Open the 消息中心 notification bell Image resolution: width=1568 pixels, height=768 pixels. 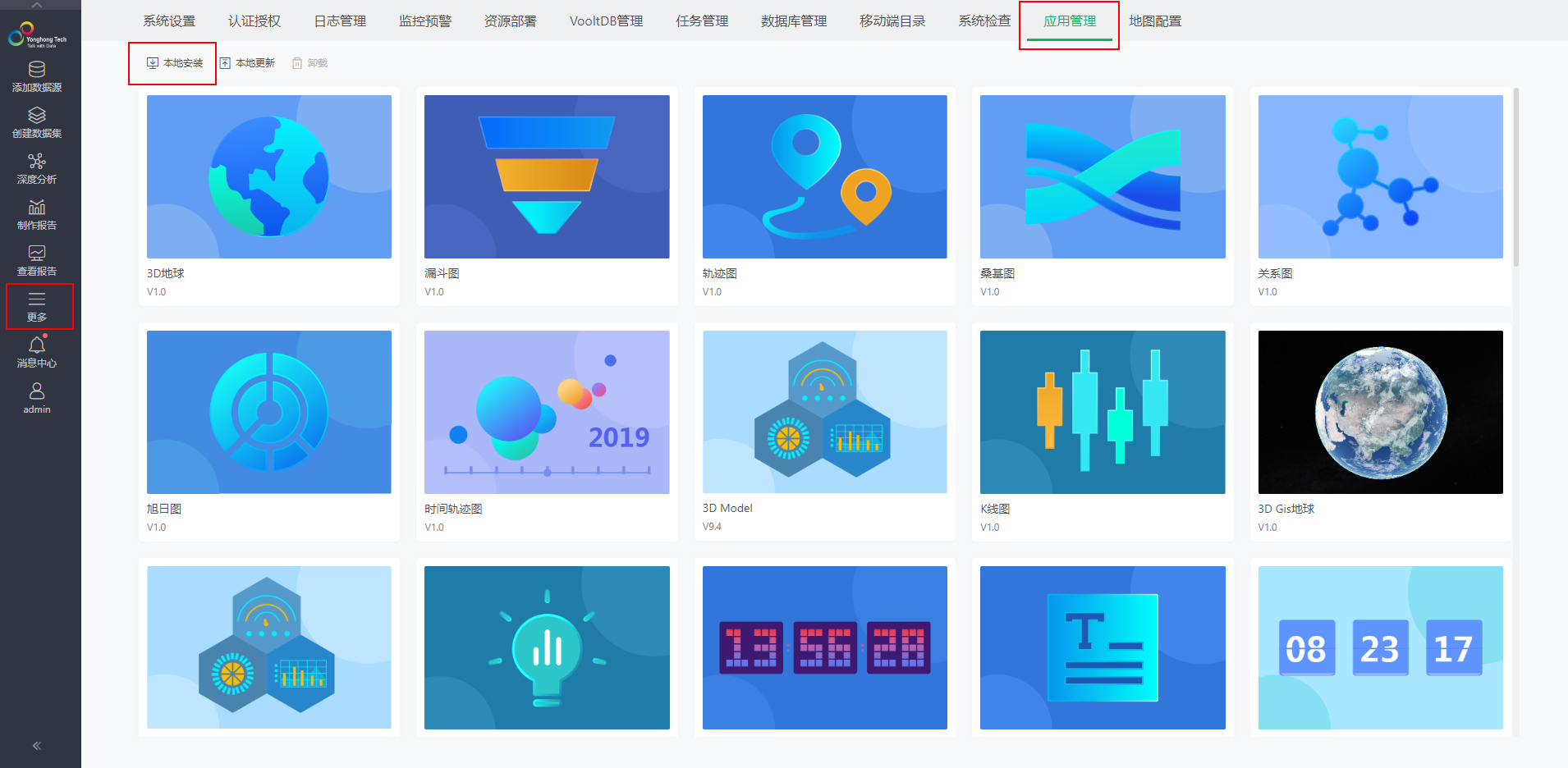tap(36, 351)
